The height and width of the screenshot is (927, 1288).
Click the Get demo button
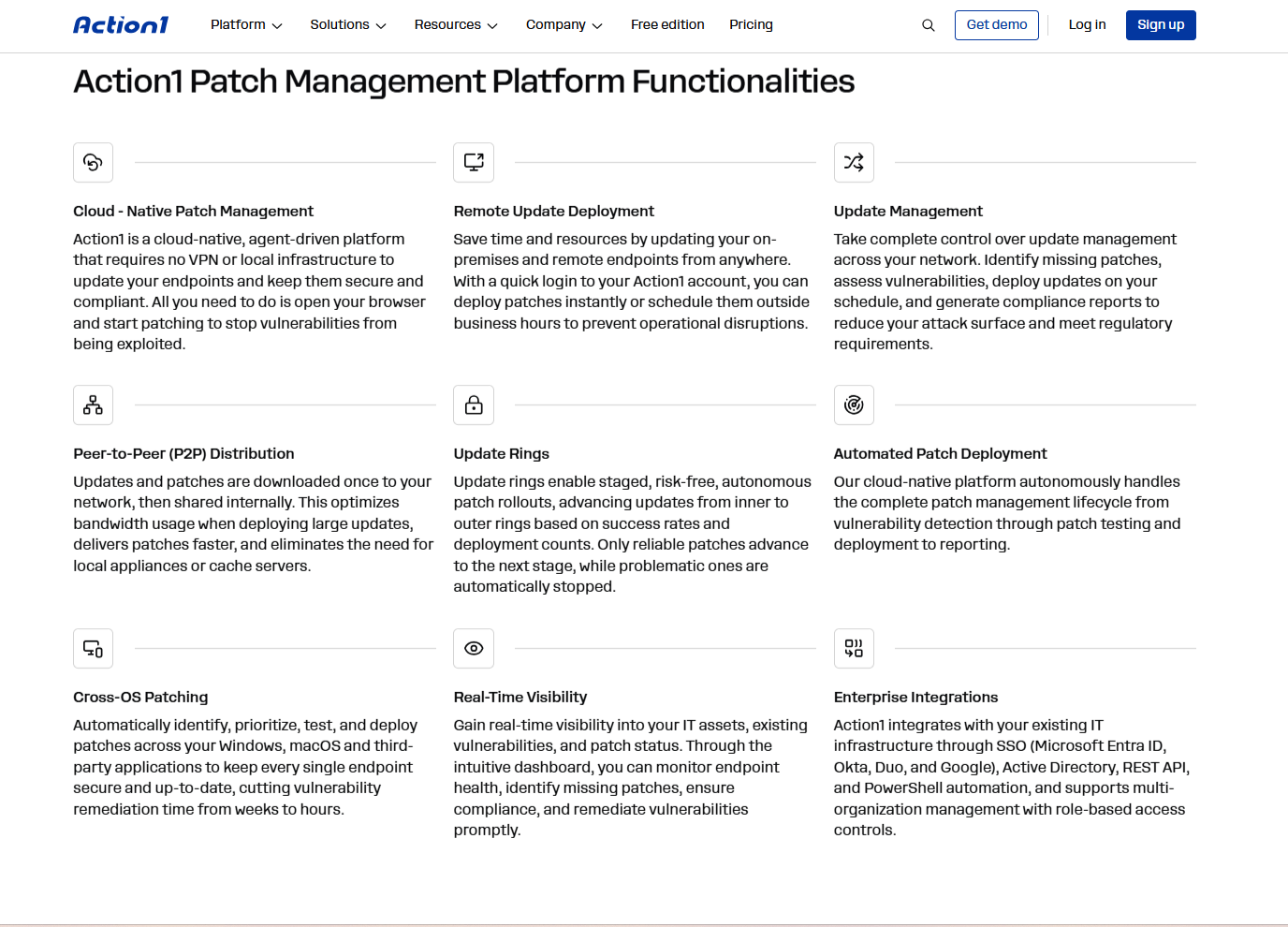pos(997,25)
